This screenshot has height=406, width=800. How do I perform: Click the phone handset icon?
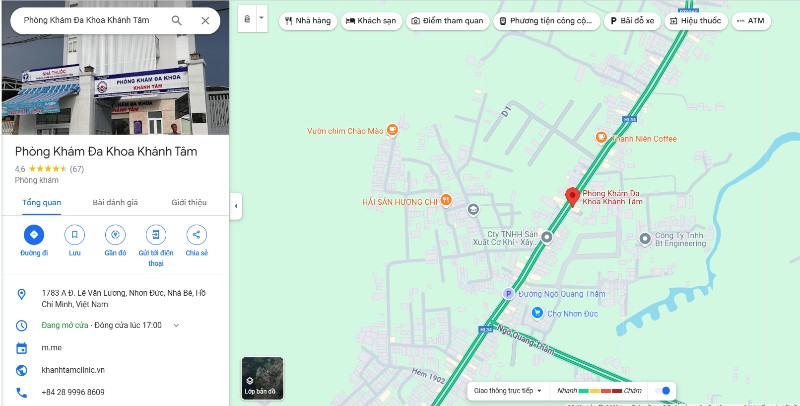(x=21, y=392)
